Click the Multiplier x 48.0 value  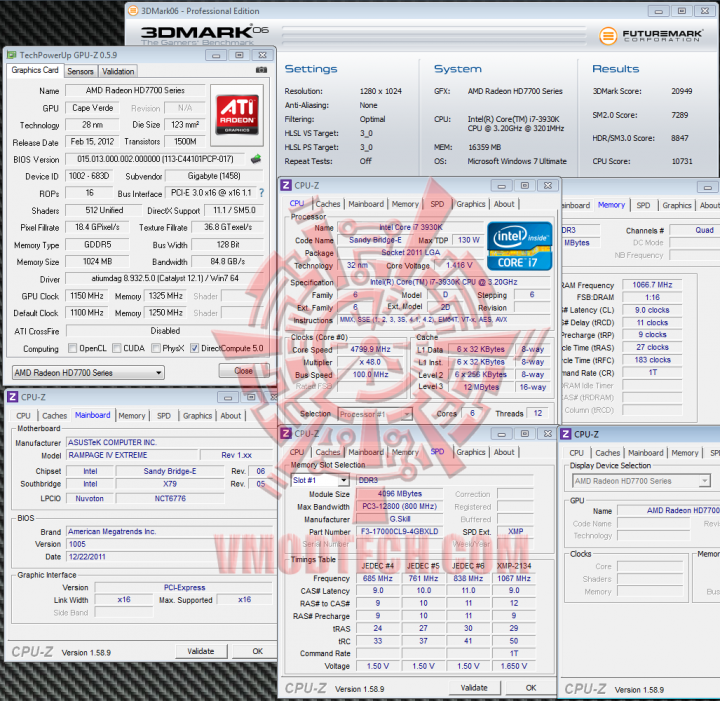370,362
